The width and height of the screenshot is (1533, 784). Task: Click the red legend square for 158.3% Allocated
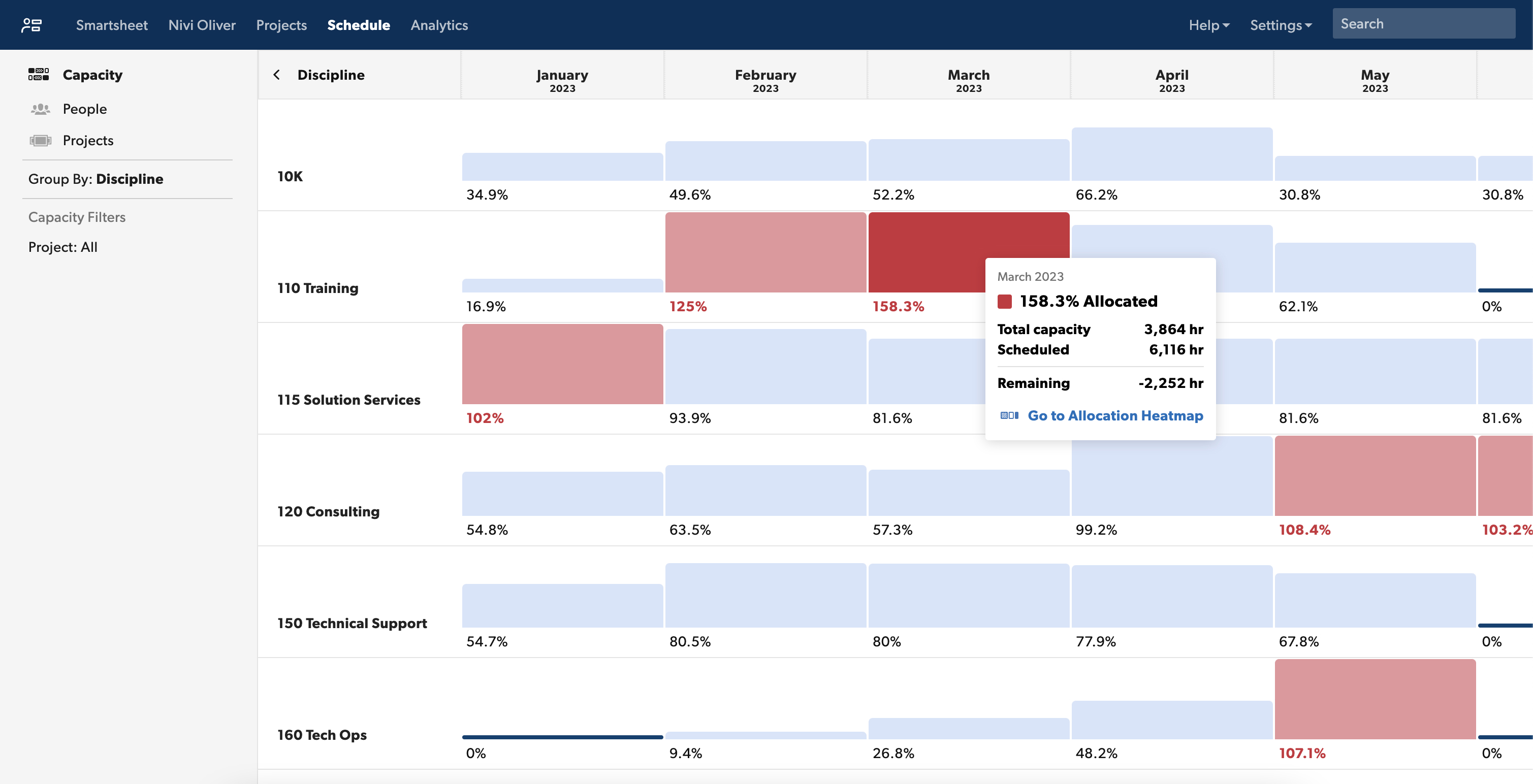[1005, 301]
